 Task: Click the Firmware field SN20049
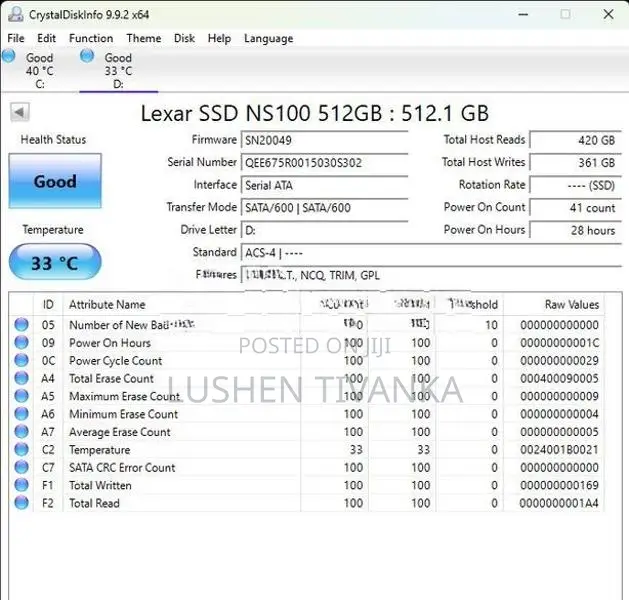coord(325,140)
